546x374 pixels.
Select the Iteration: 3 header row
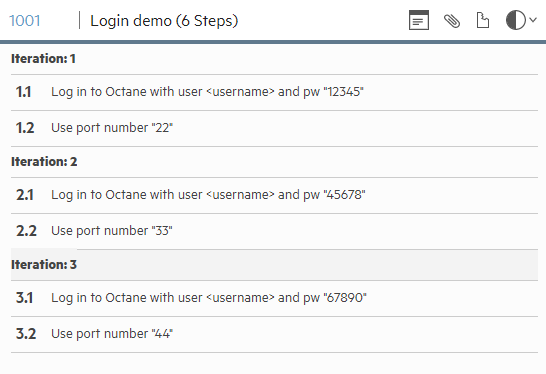(274, 265)
